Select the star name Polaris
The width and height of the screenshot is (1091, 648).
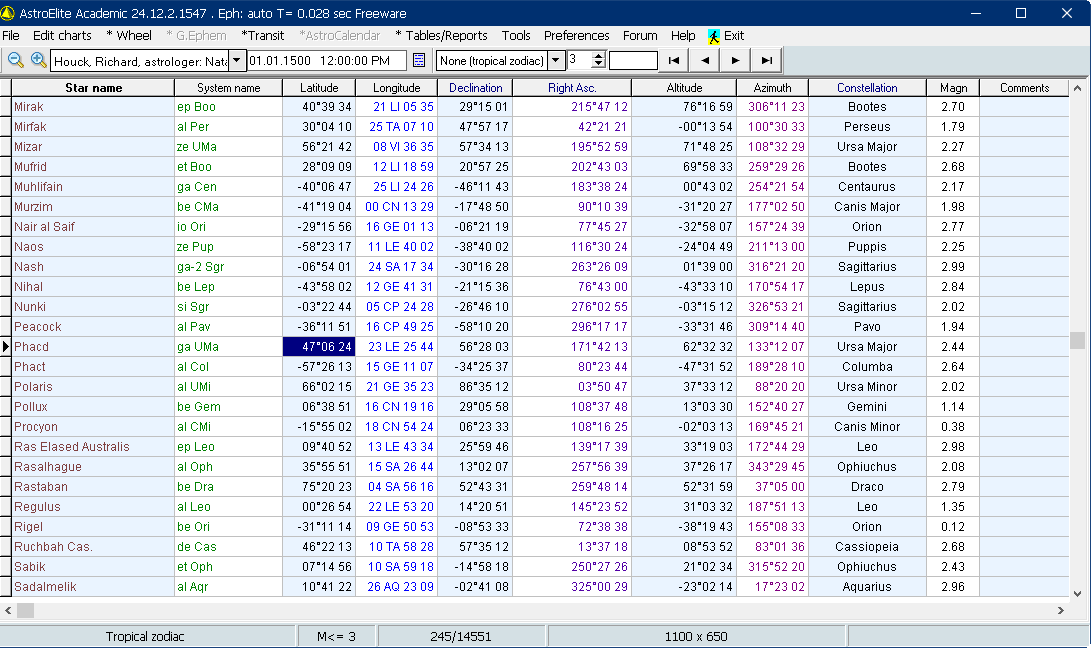(33, 386)
